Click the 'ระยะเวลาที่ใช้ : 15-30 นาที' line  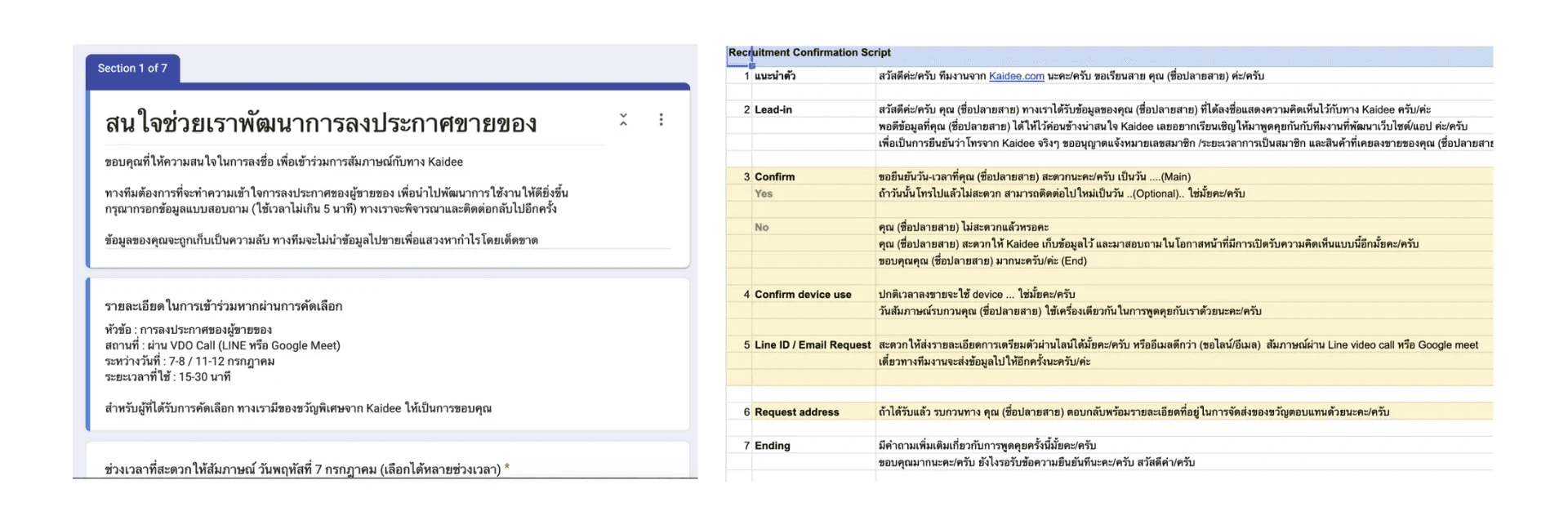167,376
